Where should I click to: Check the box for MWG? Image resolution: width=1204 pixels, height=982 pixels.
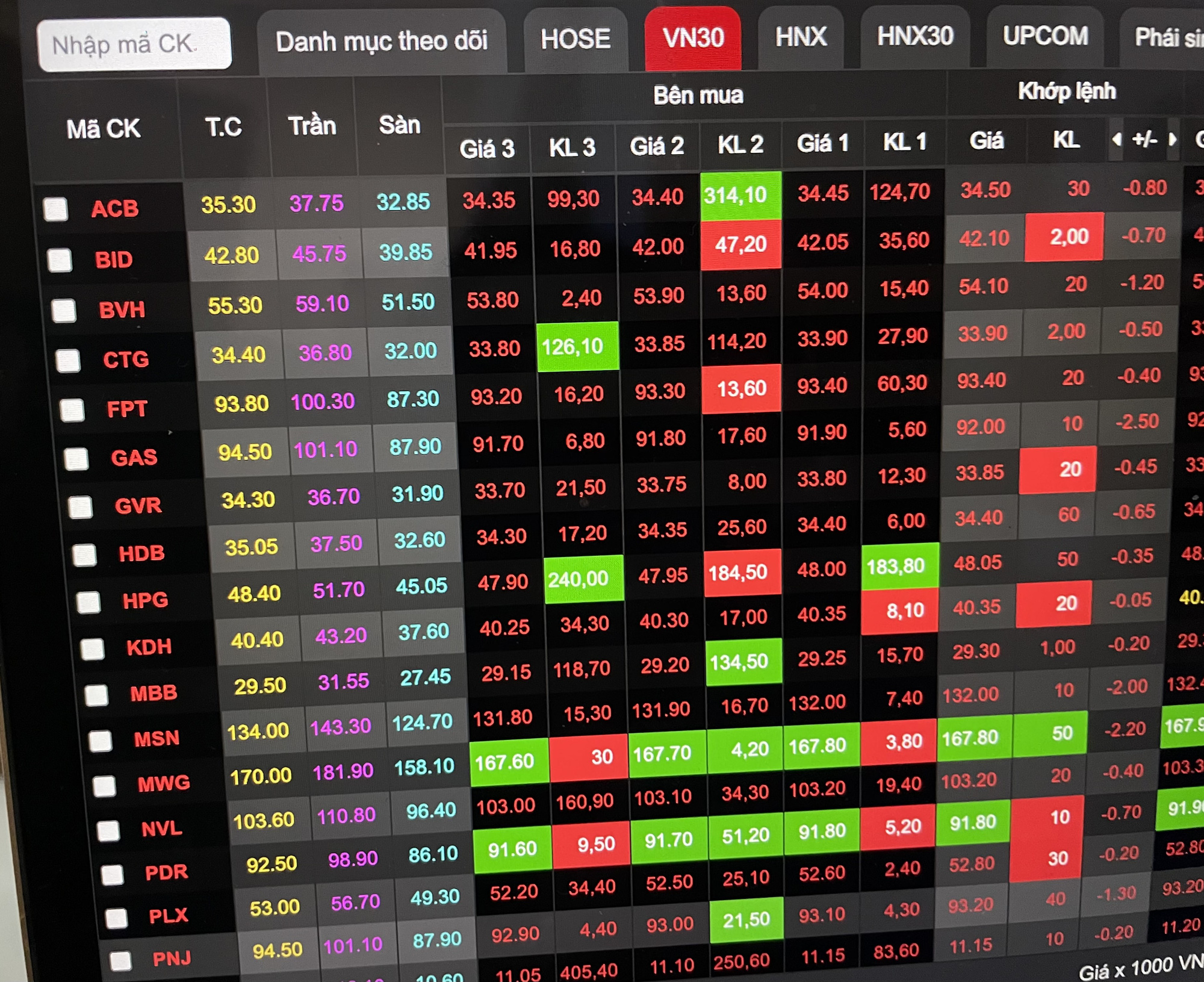[x=105, y=786]
